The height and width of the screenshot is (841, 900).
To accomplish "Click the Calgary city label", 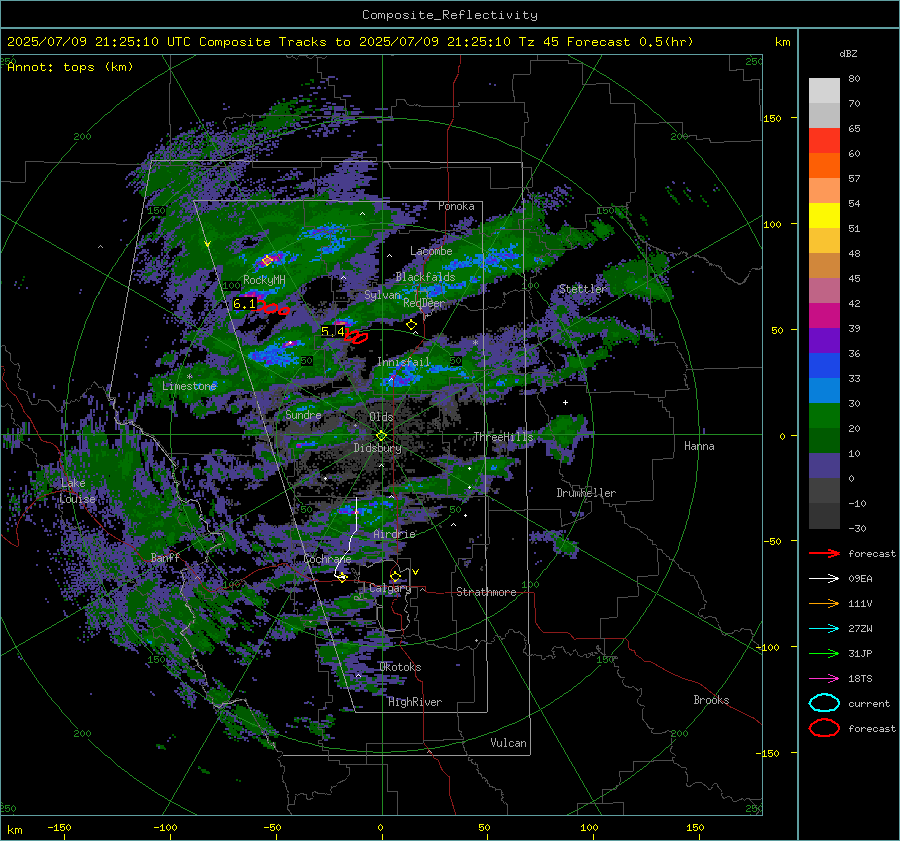I will 390,588.
